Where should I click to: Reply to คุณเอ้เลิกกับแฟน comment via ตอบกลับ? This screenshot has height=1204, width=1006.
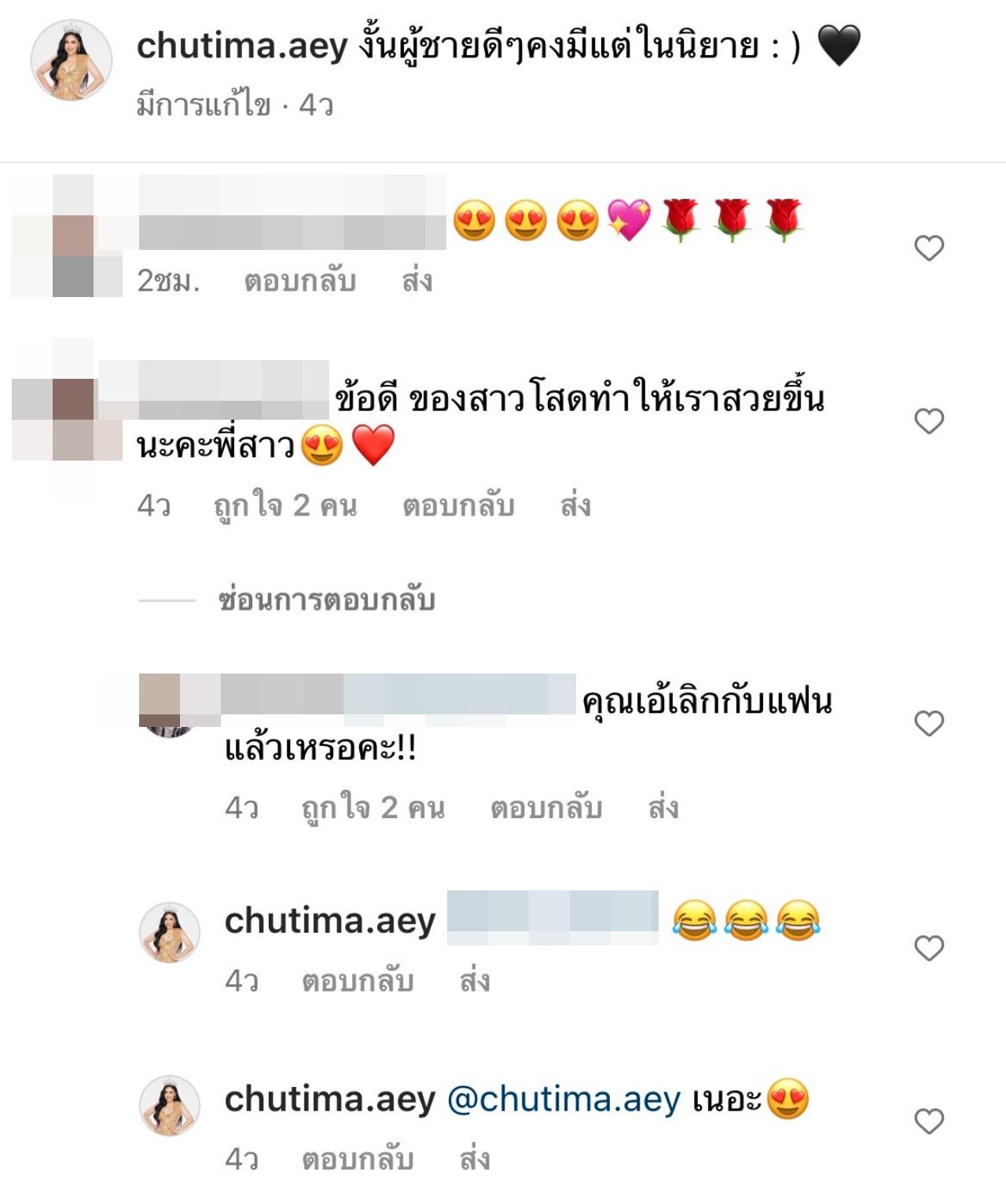[x=546, y=808]
